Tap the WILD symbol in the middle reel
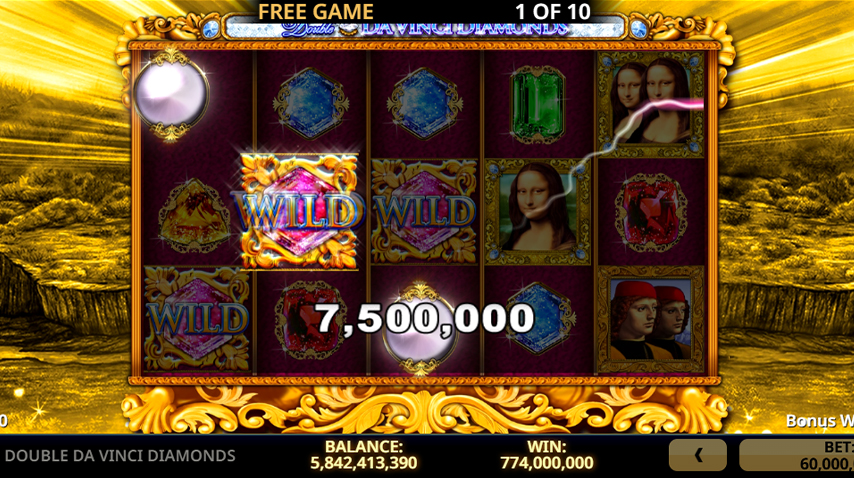 coord(424,211)
